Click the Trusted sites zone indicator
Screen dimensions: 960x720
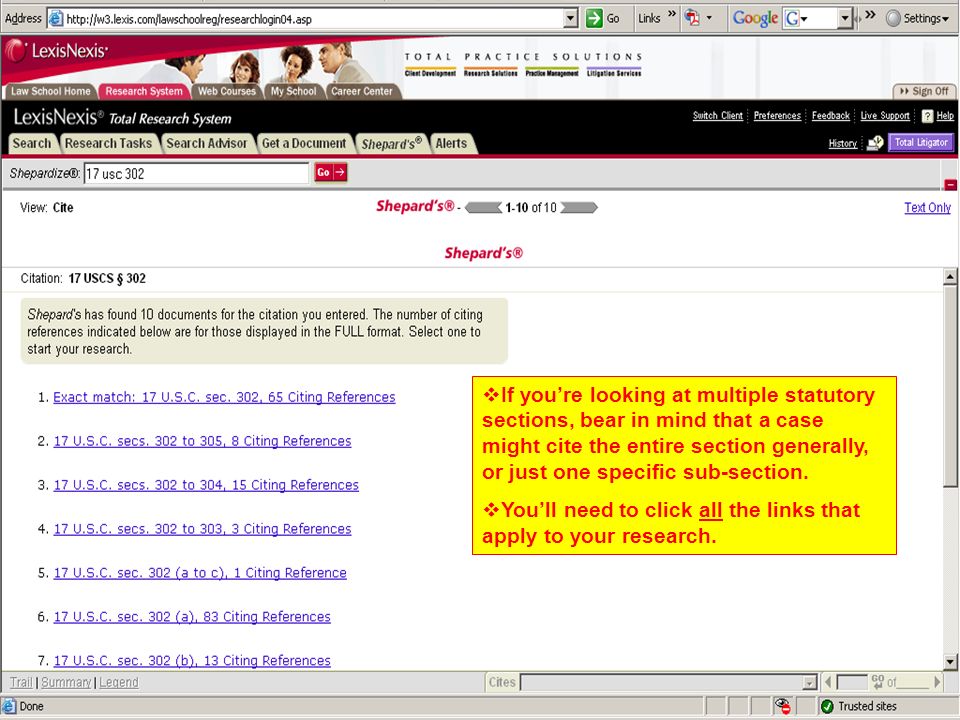858,707
